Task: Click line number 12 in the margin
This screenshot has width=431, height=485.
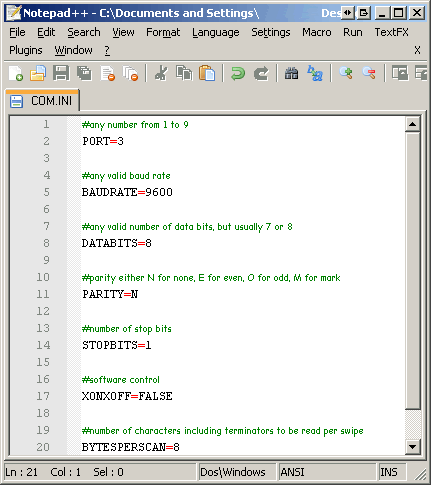Action: point(43,311)
